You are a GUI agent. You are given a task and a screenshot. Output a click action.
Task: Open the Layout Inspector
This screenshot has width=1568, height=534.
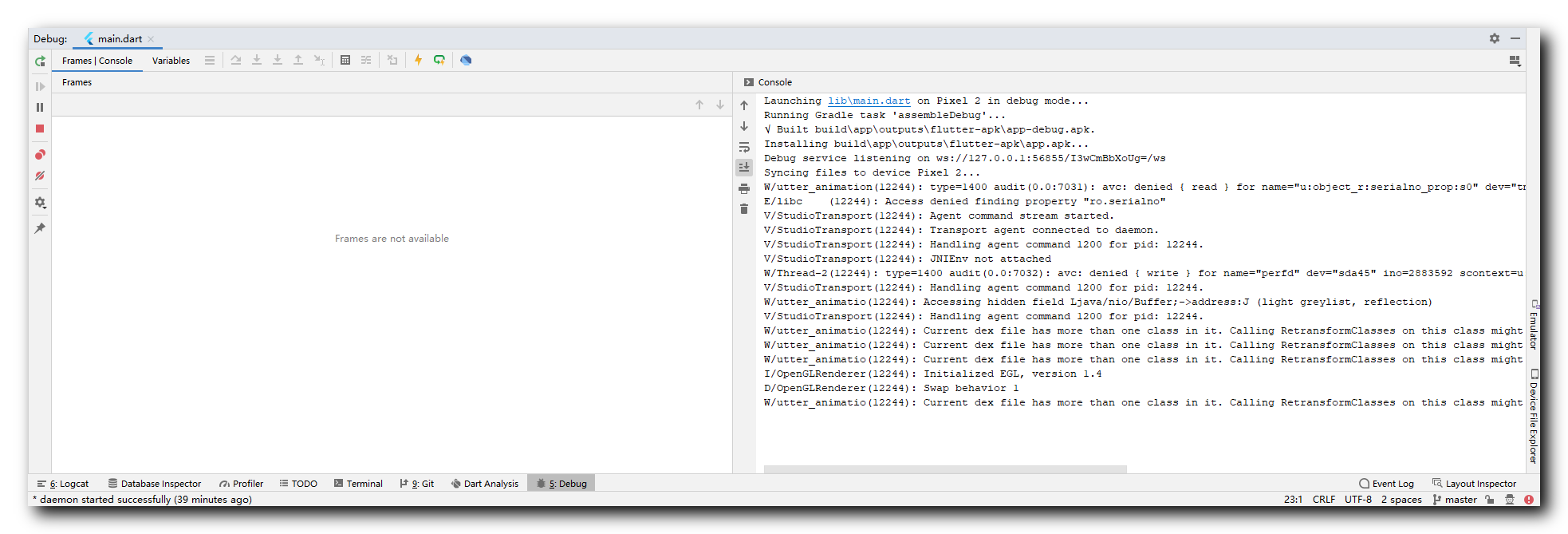pyautogui.click(x=1474, y=484)
